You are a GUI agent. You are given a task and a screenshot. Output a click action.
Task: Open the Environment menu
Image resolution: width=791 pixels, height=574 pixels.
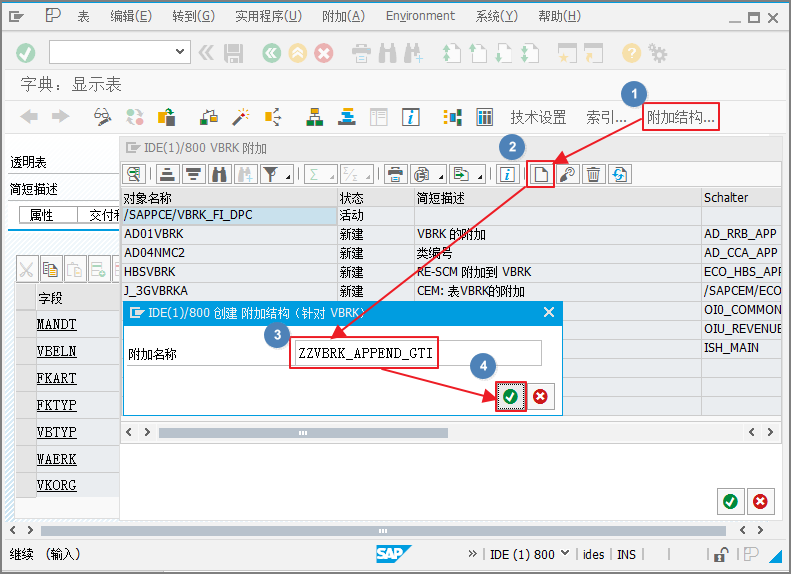pos(420,16)
